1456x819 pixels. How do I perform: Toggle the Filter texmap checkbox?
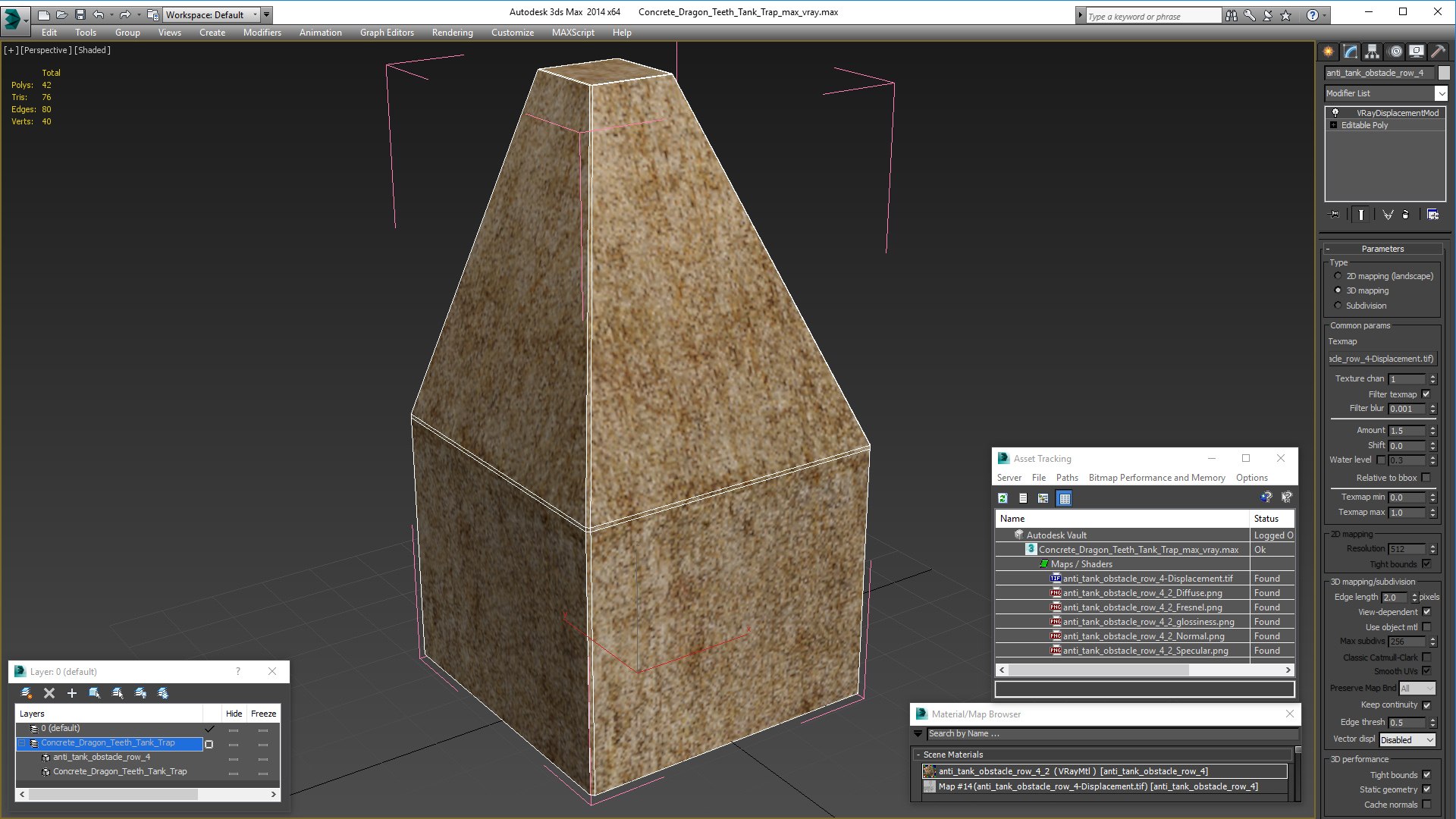[x=1426, y=394]
